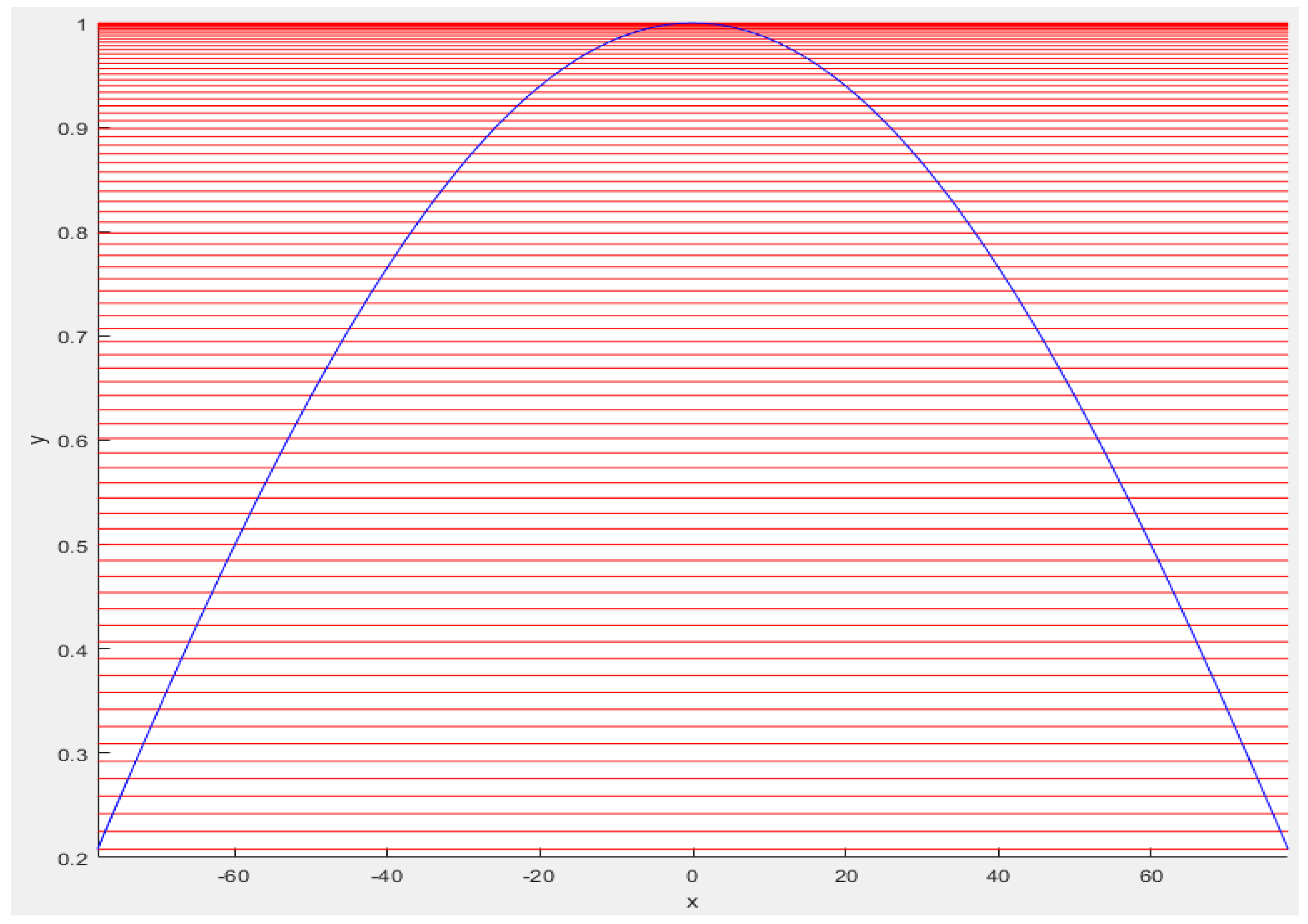The image size is (1308, 924).
Task: Click the x-axis tick label 40
Action: pos(998,876)
